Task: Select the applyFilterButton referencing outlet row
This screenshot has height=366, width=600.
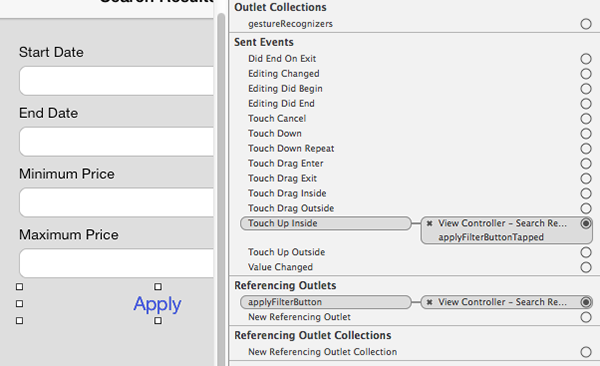Action: click(x=326, y=302)
